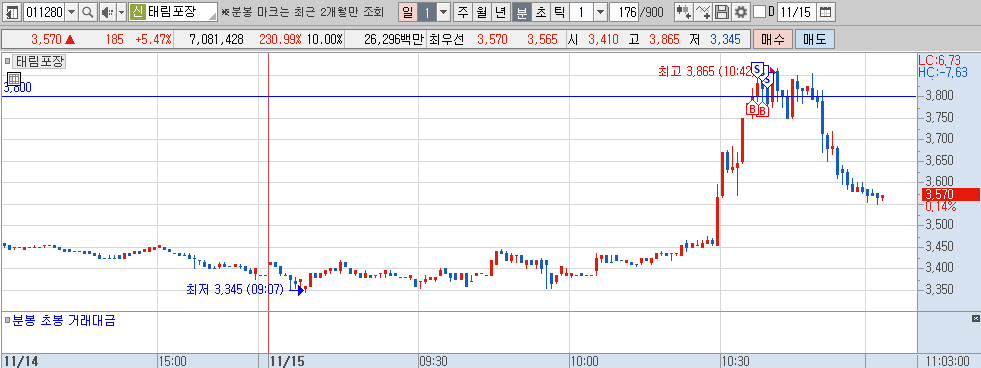The image size is (981, 368).
Task: Click the layout panel icon at top left
Action: tap(13, 12)
